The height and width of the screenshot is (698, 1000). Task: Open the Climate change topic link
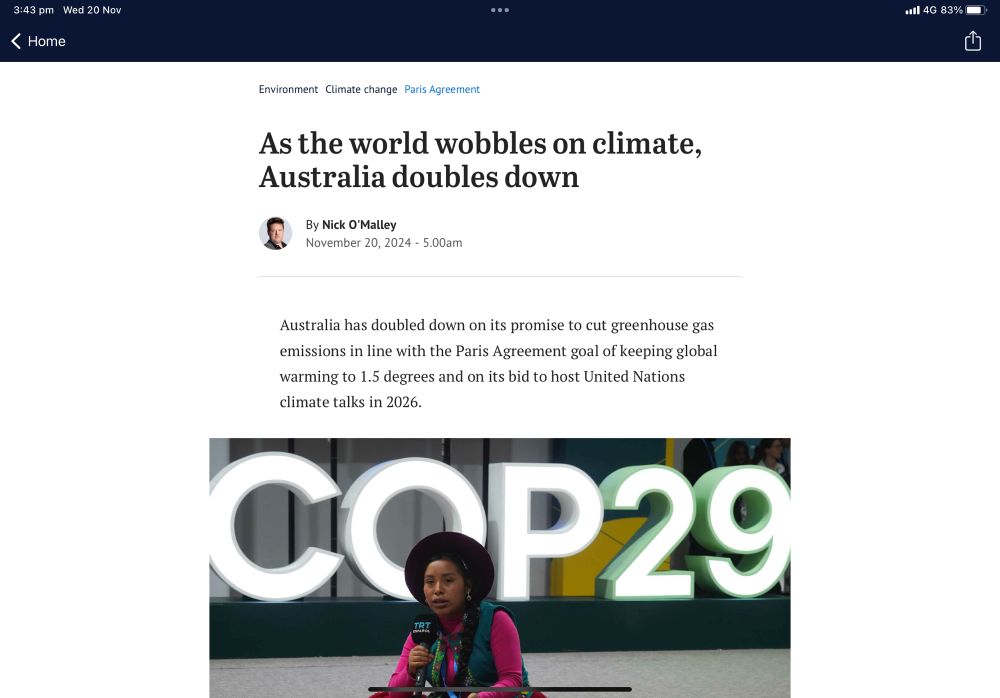tap(361, 89)
